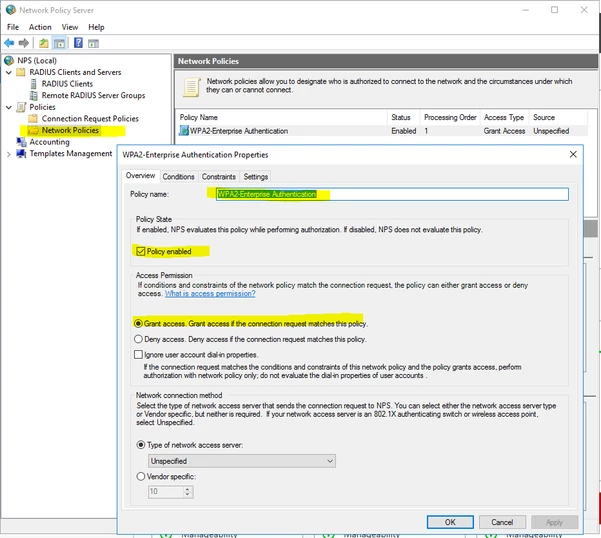Click the Vendor specific number field
601x538 pixels.
[x=166, y=492]
